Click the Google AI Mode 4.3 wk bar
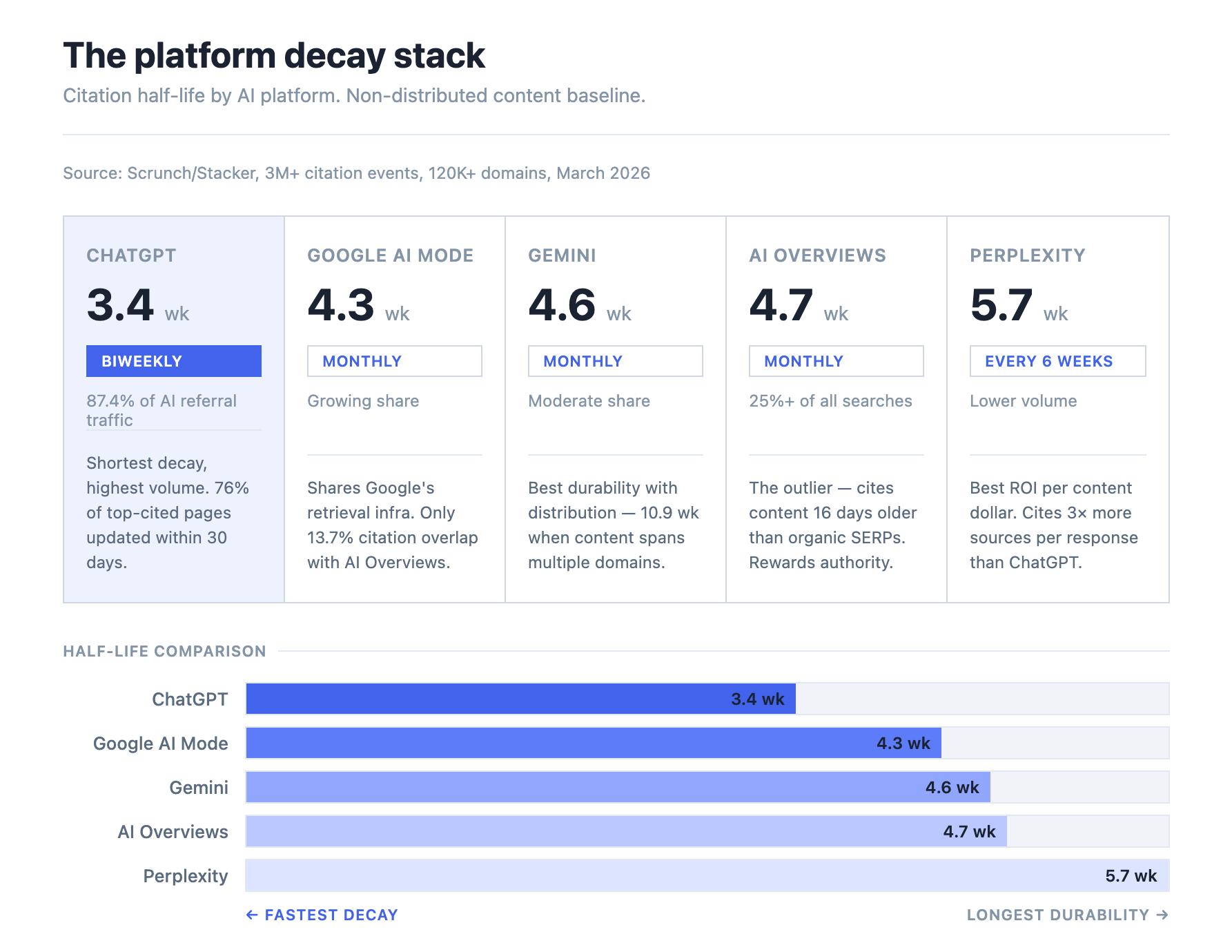 click(594, 743)
